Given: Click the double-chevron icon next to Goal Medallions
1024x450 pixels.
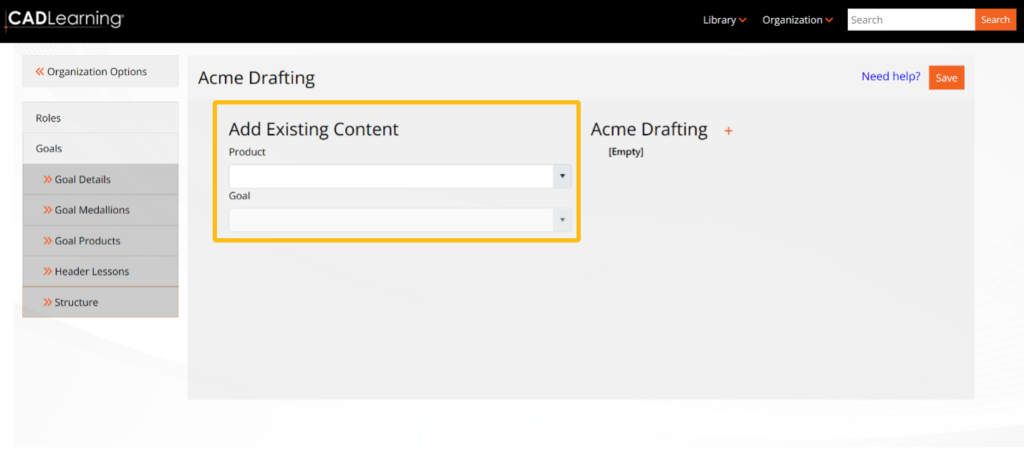Looking at the screenshot, I should pos(47,210).
